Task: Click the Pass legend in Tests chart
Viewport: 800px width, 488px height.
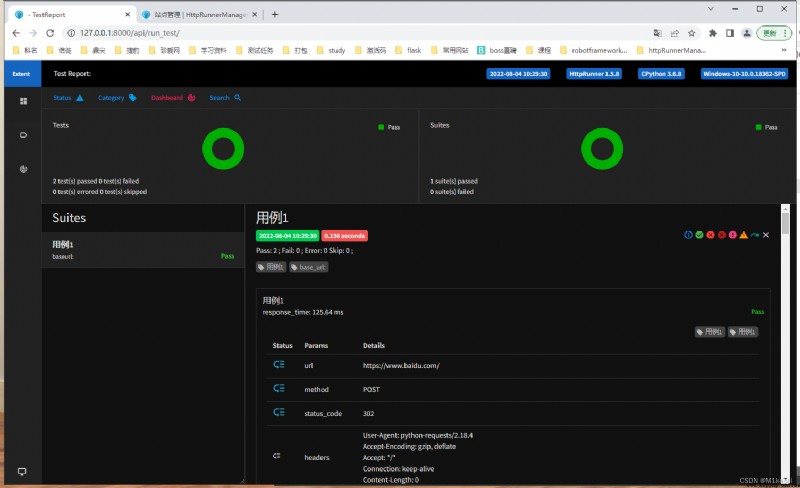Action: (x=389, y=127)
